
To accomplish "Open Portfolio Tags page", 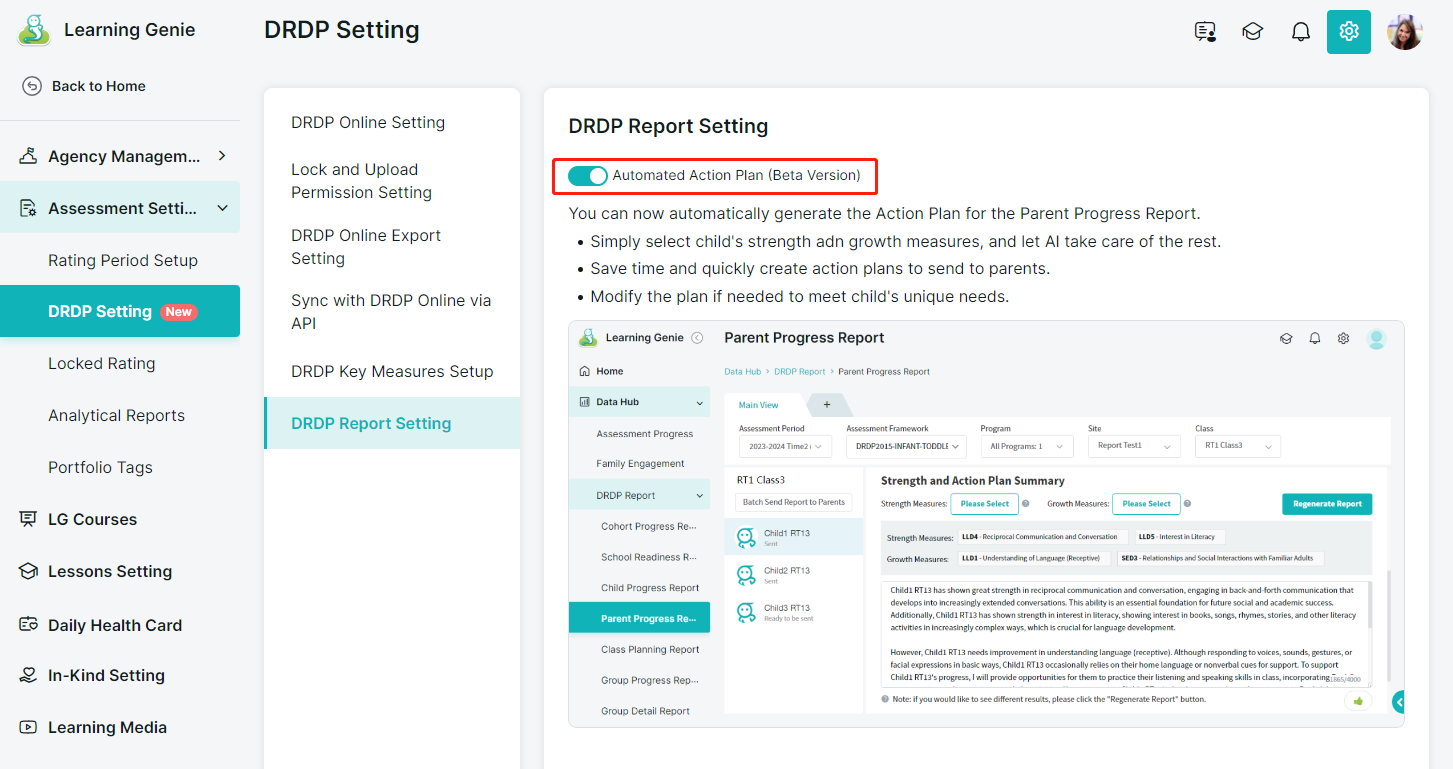I will pos(100,467).
